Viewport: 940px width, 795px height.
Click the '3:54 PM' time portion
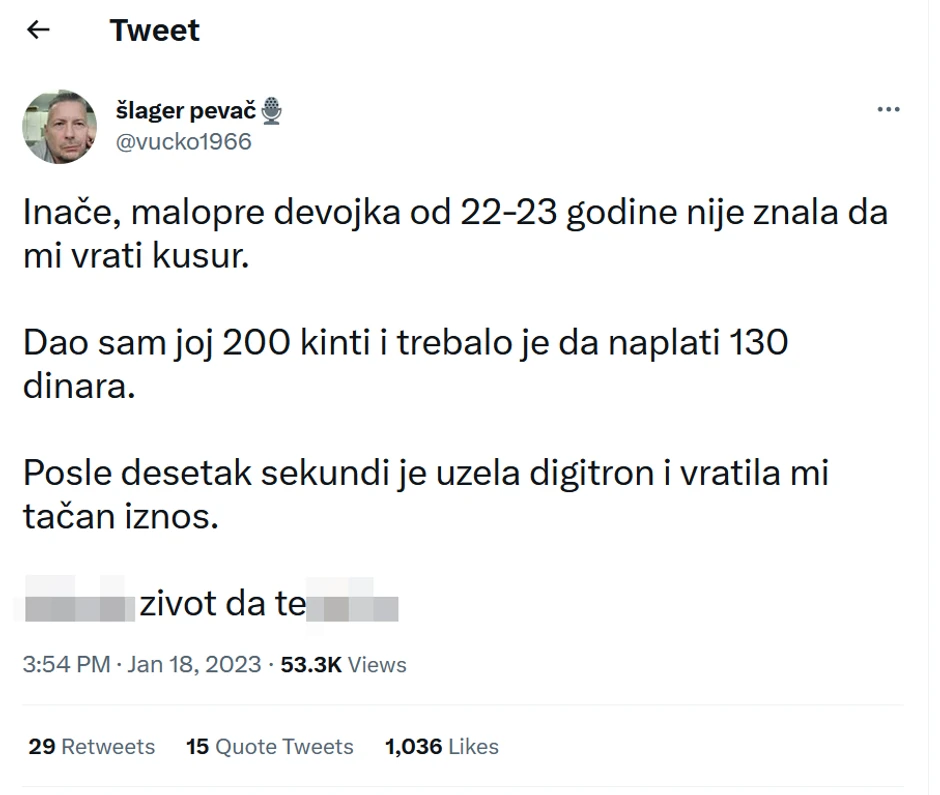[65, 663]
